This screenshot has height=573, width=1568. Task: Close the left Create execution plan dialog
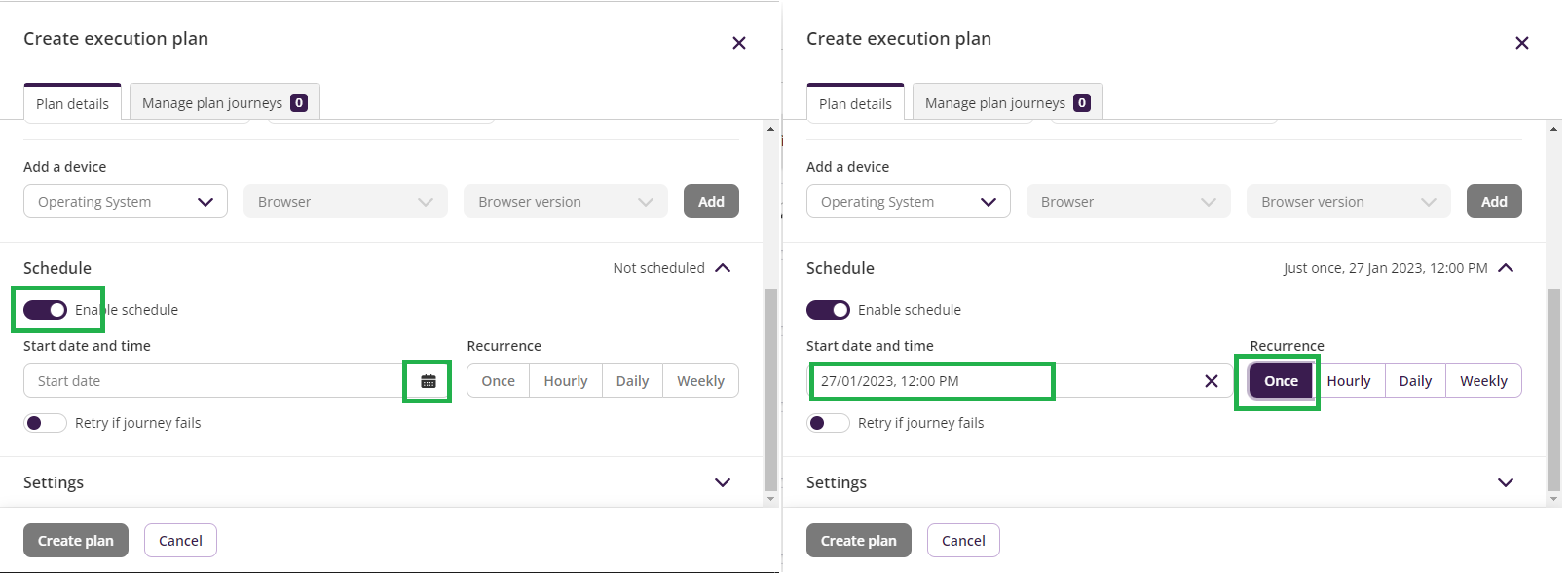pyautogui.click(x=739, y=43)
